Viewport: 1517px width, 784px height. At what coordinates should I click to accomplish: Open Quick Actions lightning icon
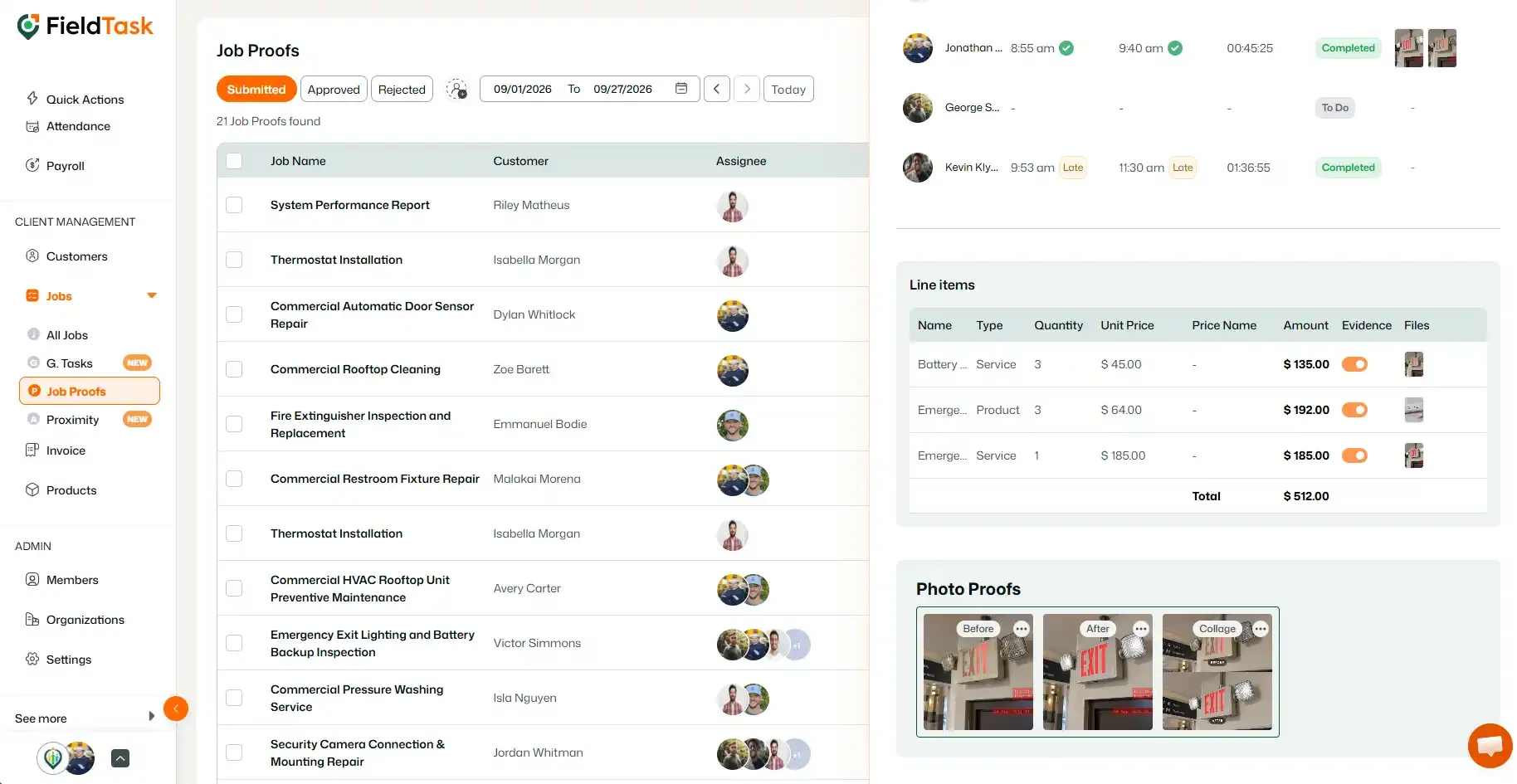point(32,99)
